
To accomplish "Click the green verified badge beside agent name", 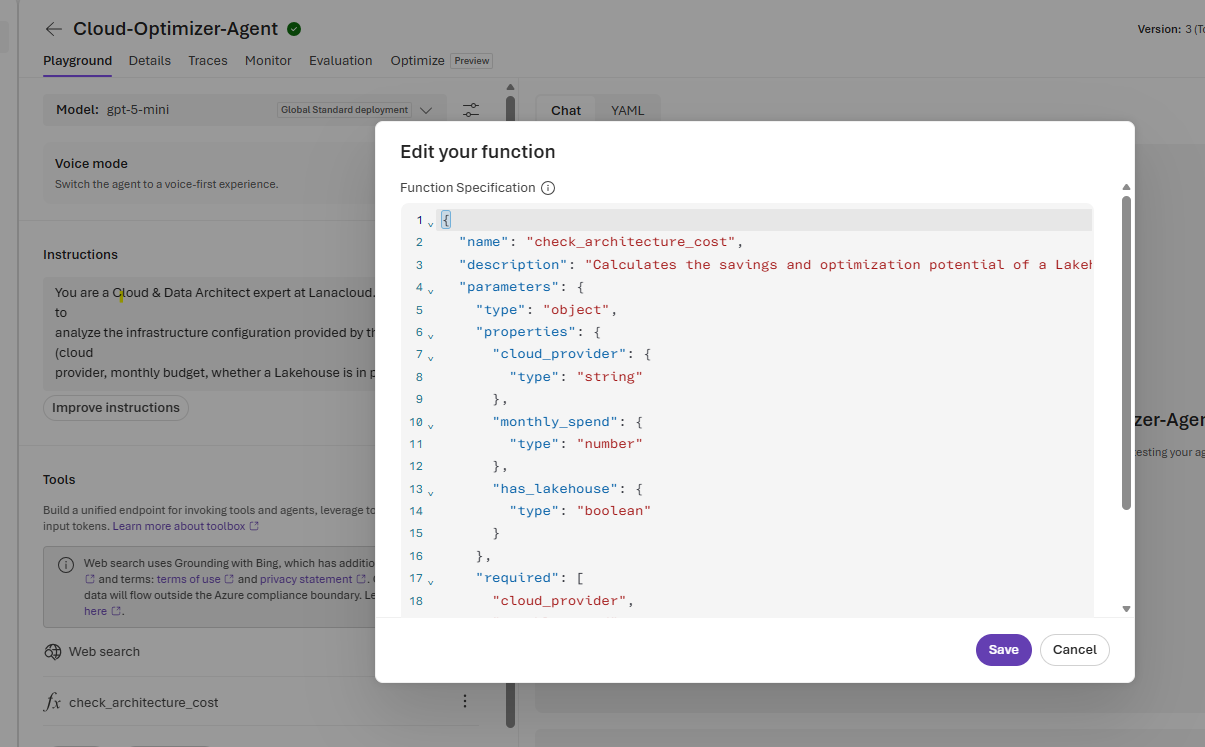I will [294, 29].
